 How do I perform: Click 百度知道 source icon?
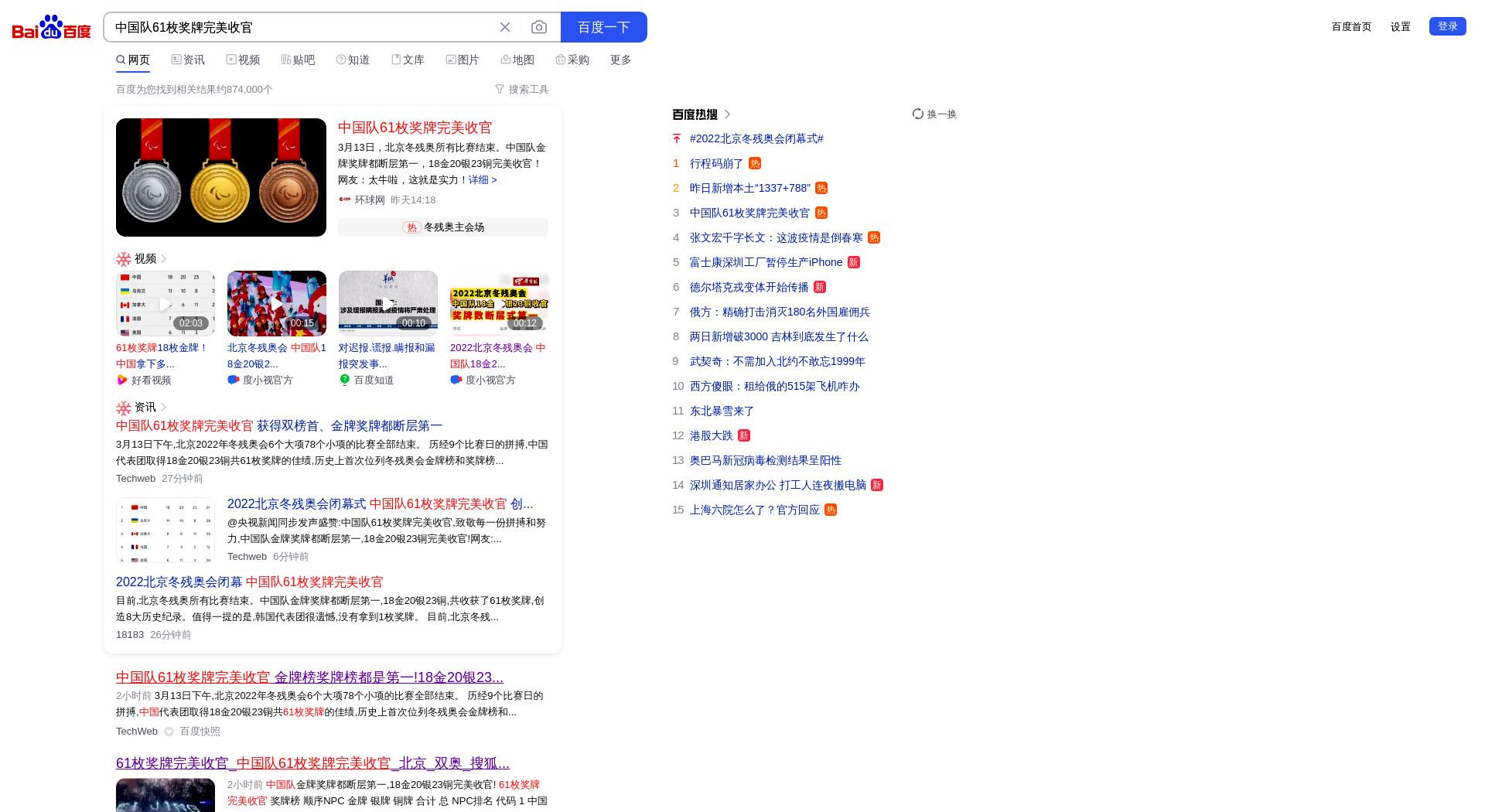[x=345, y=380]
